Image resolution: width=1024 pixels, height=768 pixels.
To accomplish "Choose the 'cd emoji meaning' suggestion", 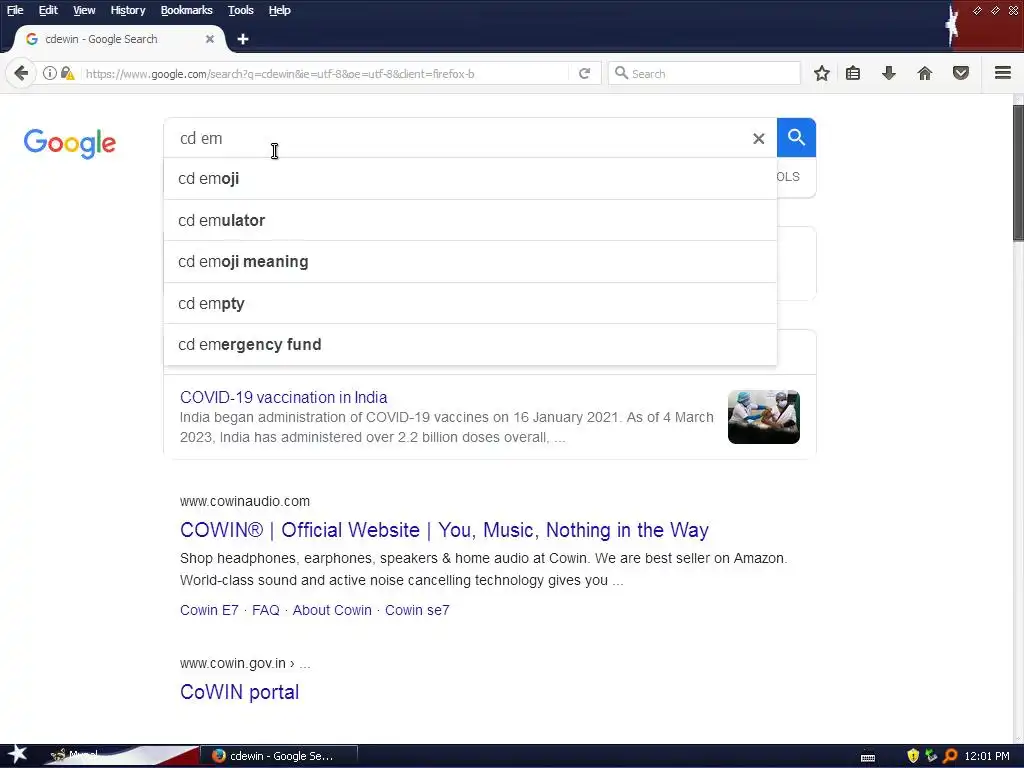I will (x=470, y=261).
